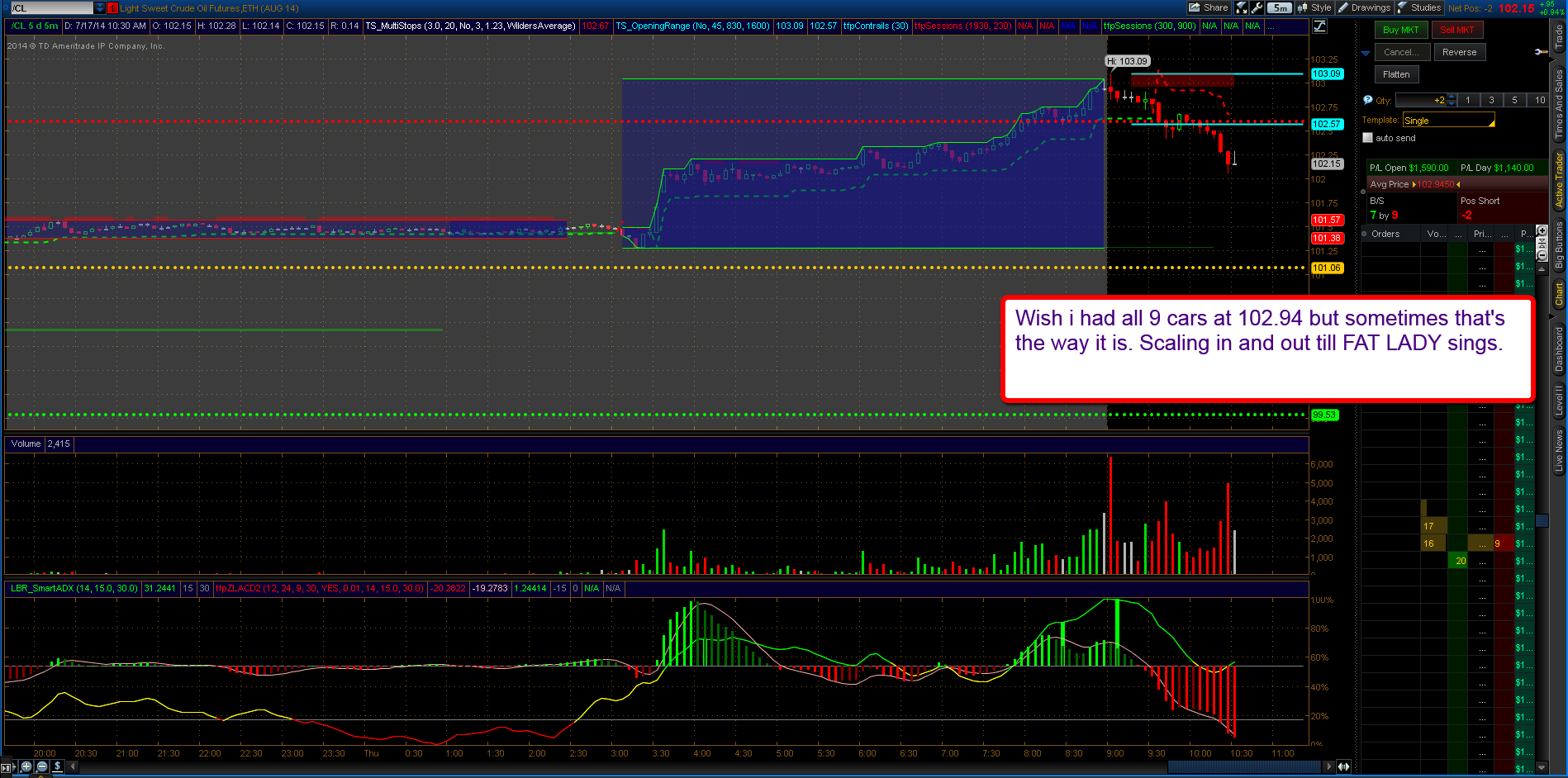Click the chart pan-left arrow
Viewport: 1568px width, 778px height.
point(73,766)
